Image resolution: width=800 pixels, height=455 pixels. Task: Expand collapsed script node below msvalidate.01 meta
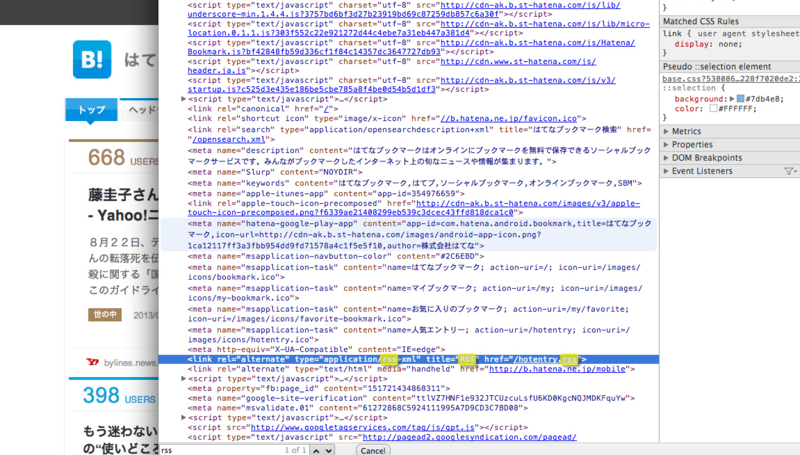point(183,417)
